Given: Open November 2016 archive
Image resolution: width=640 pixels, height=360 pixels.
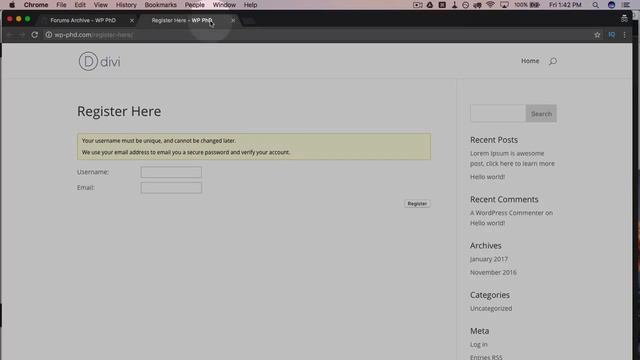Looking at the screenshot, I should tap(493, 272).
